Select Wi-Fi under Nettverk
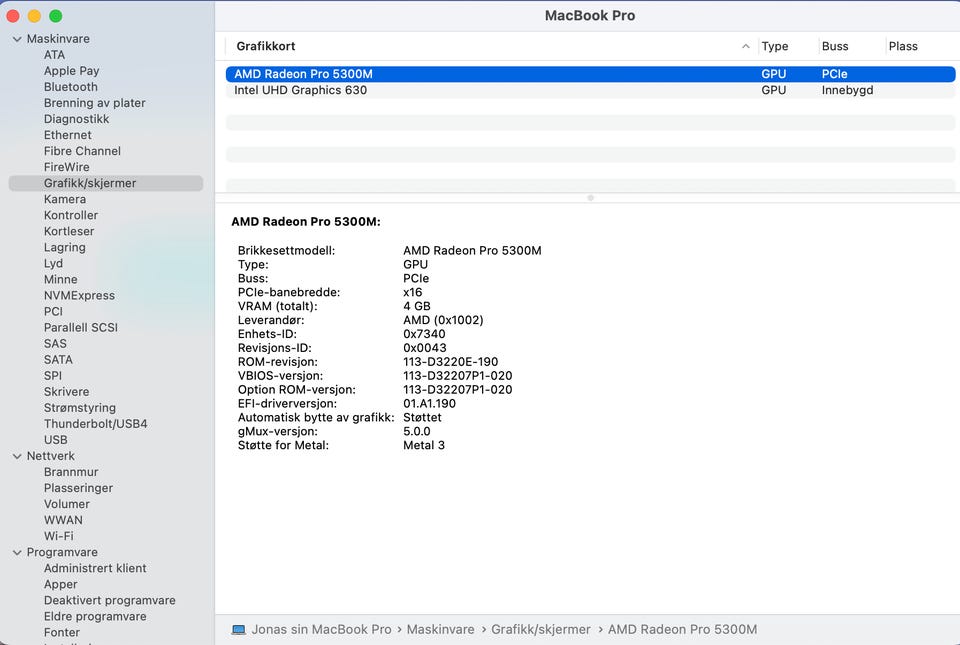Image resolution: width=960 pixels, height=645 pixels. (x=58, y=536)
